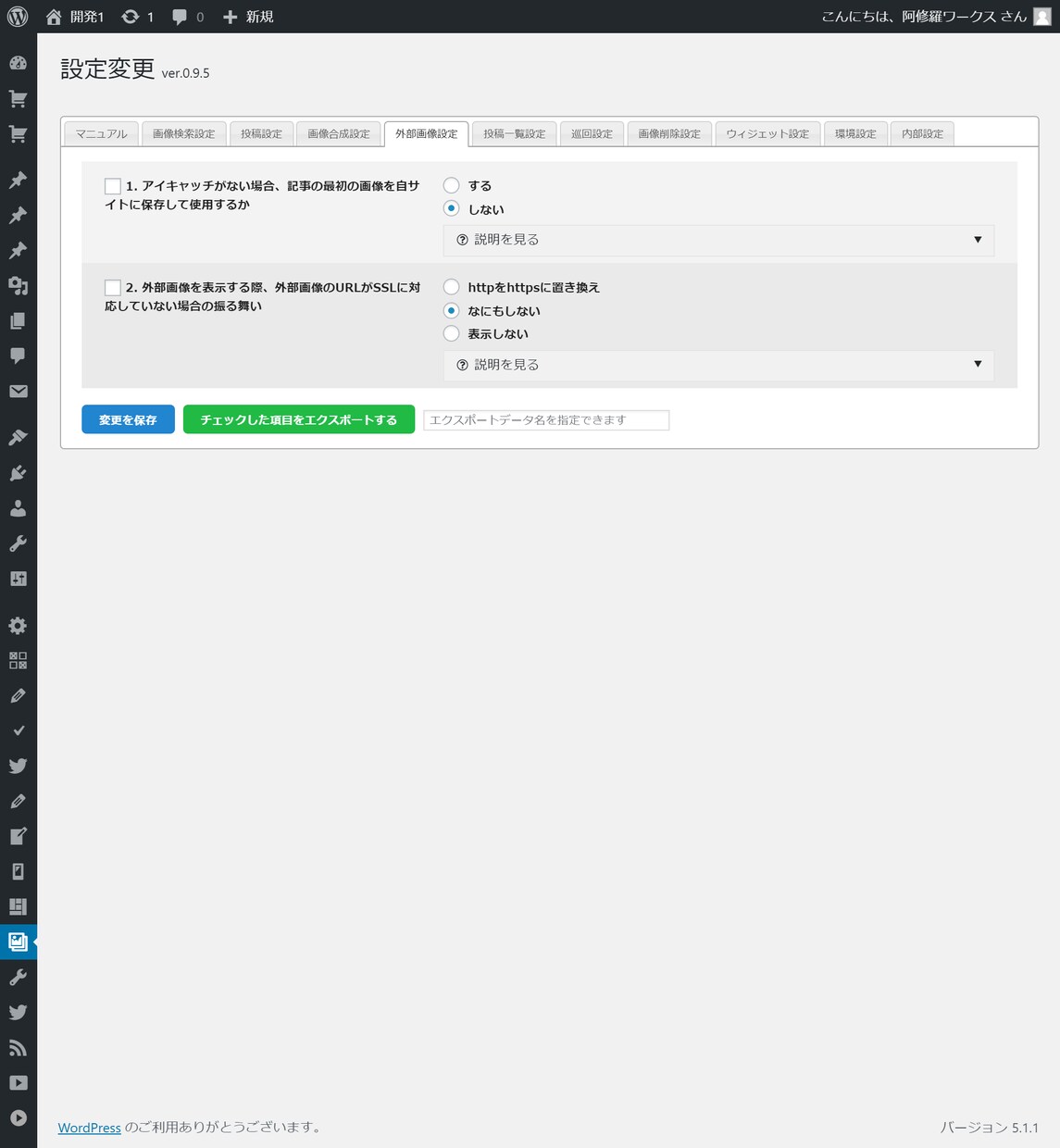This screenshot has width=1060, height=1148.
Task: Open the WordPress logo menu
Action: click(x=18, y=17)
